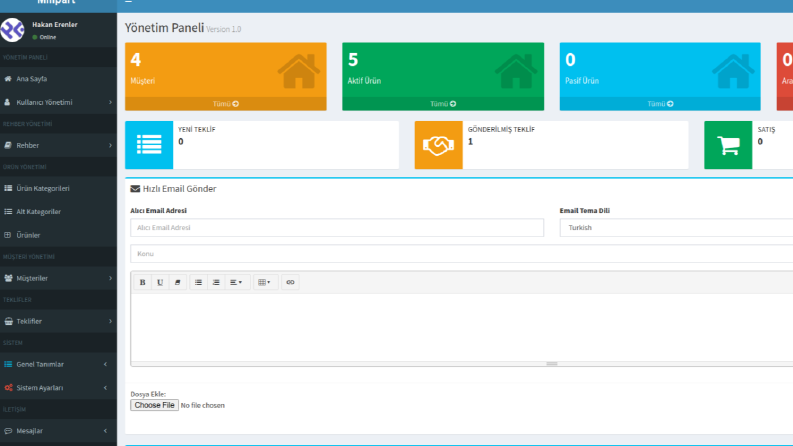The width and height of the screenshot is (793, 446).
Task: Click the Ürün Kategorileri list icon
Action: click(x=8, y=188)
